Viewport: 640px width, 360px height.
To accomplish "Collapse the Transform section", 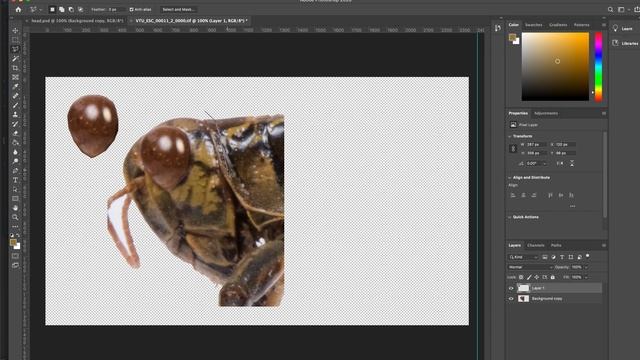I will coord(510,136).
